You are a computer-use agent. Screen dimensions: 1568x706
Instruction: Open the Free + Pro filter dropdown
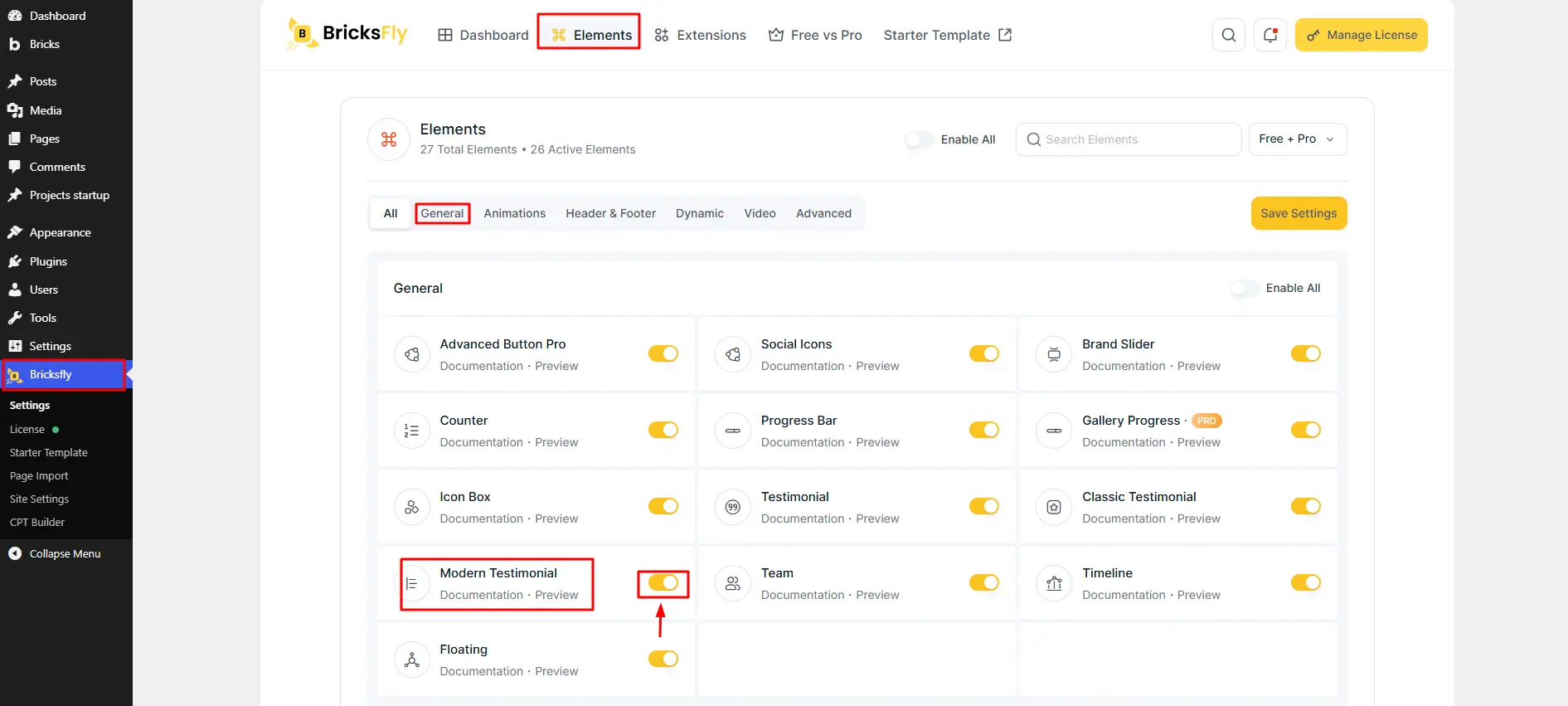click(x=1298, y=139)
